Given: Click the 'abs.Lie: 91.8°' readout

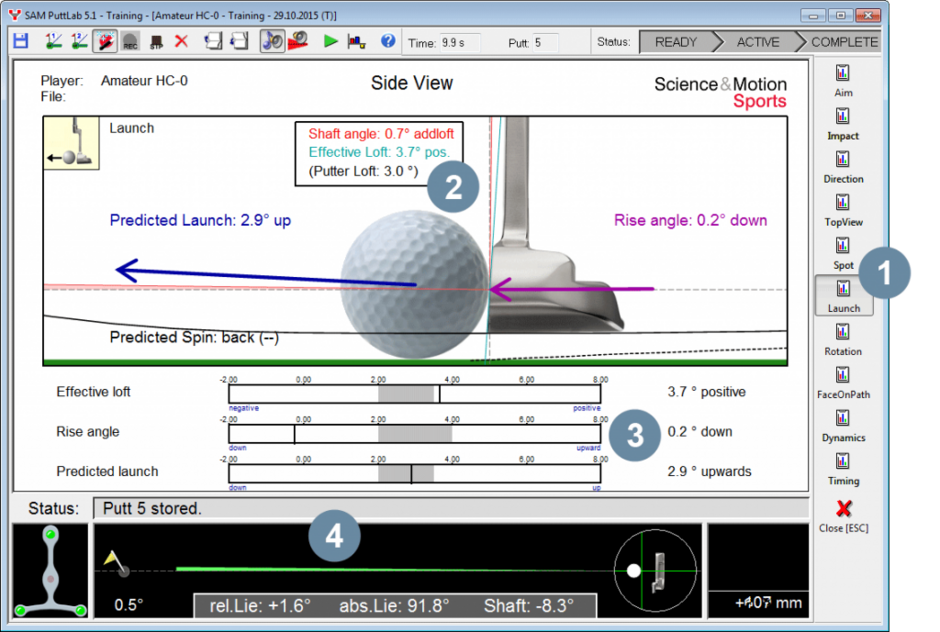Looking at the screenshot, I should tap(394, 606).
